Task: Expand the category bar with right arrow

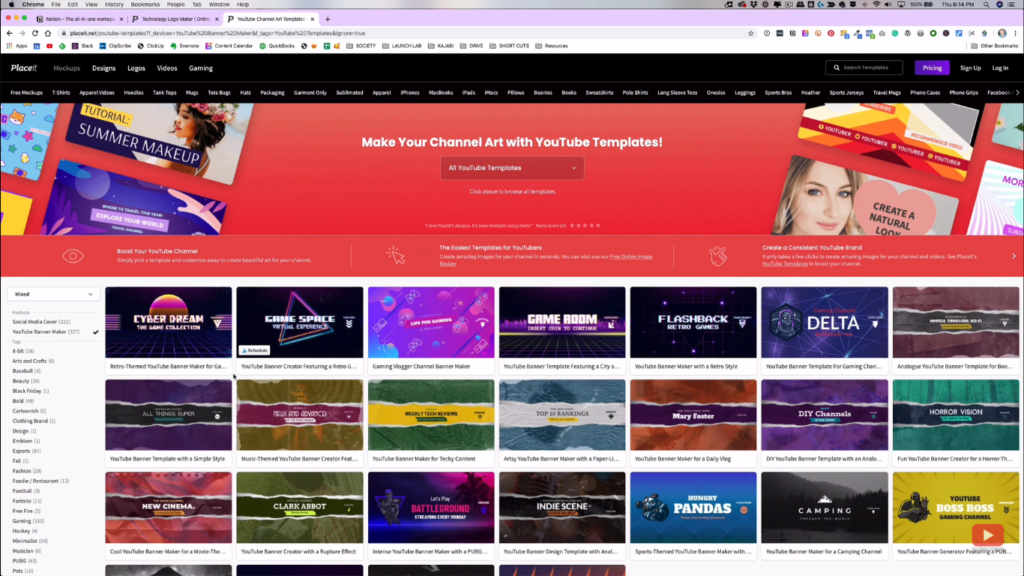Action: tap(1017, 93)
